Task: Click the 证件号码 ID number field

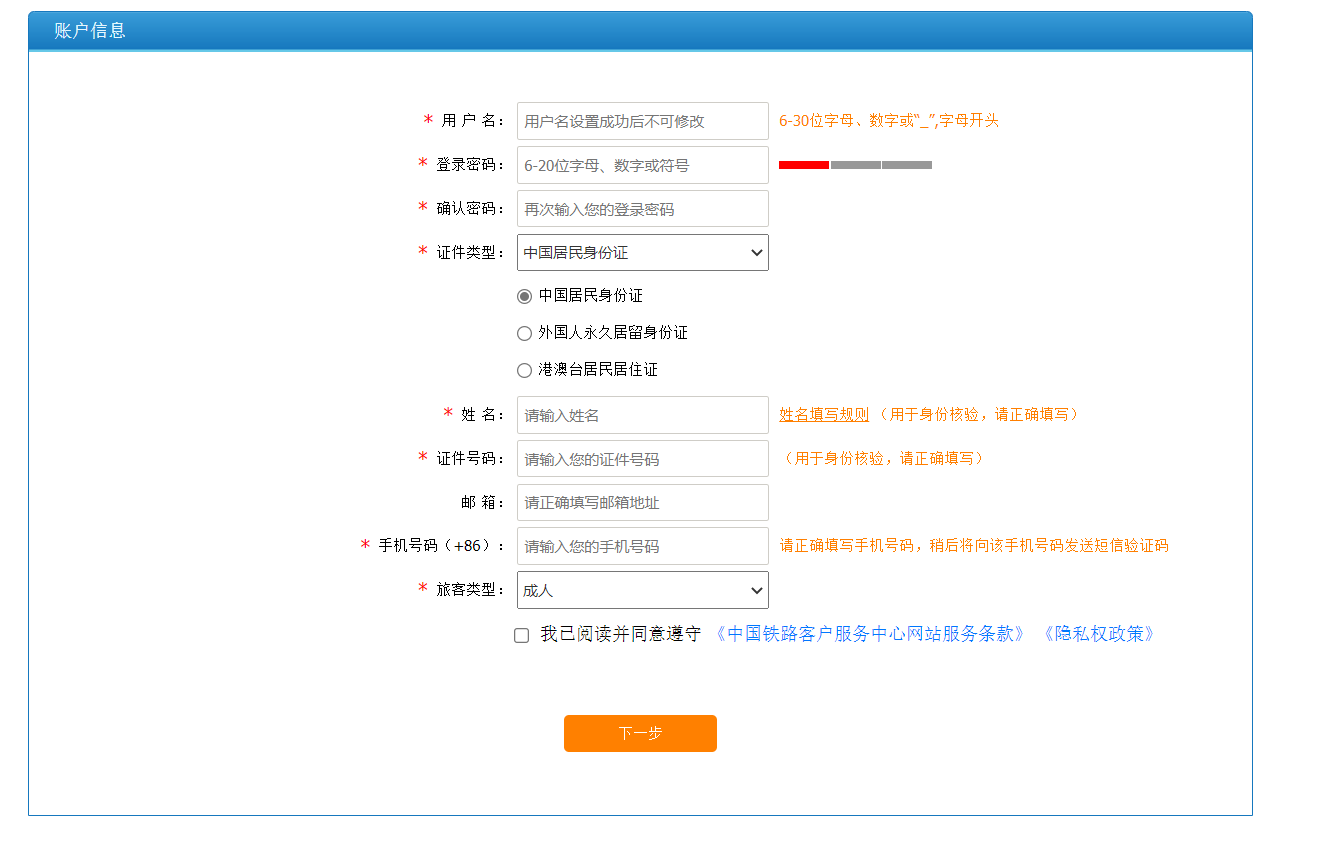Action: click(642, 458)
